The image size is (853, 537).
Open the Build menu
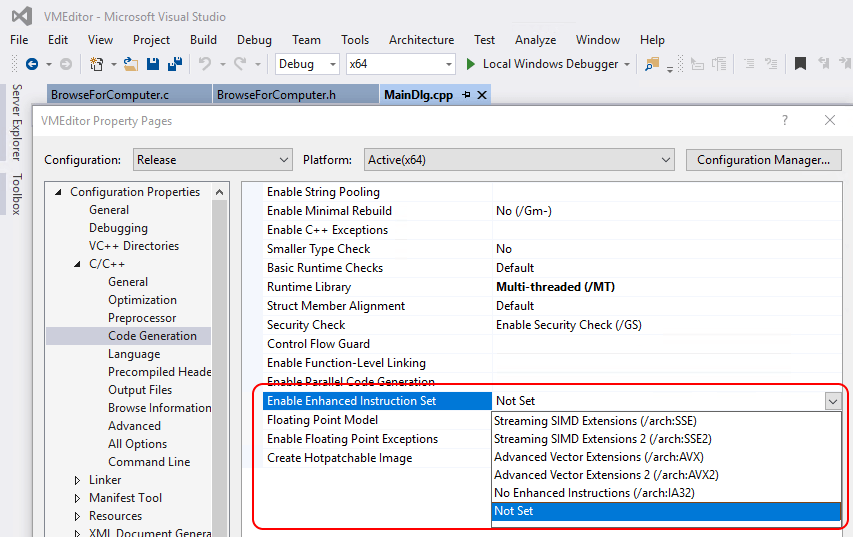point(203,40)
